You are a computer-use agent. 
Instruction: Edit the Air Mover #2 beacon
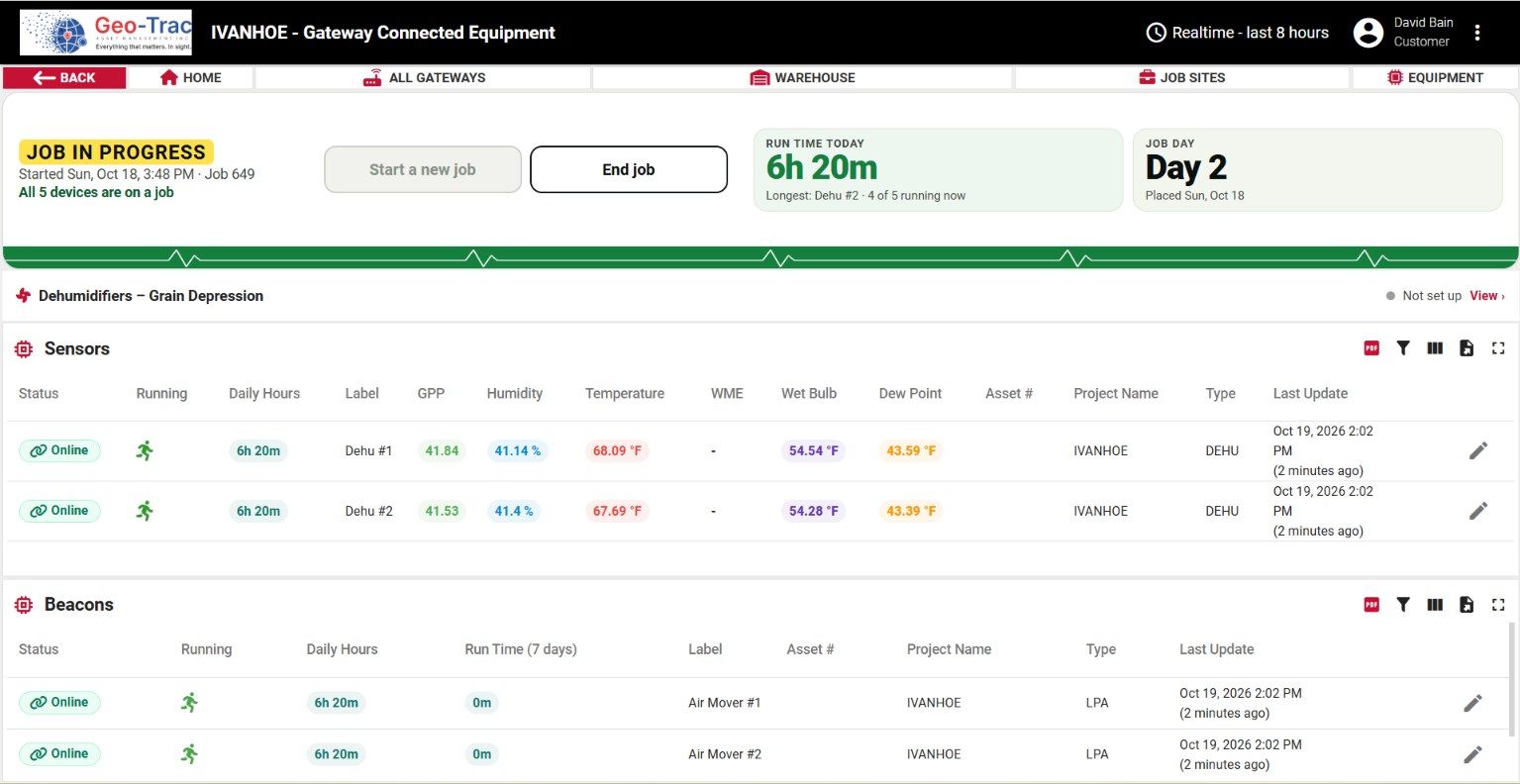coord(1473,754)
